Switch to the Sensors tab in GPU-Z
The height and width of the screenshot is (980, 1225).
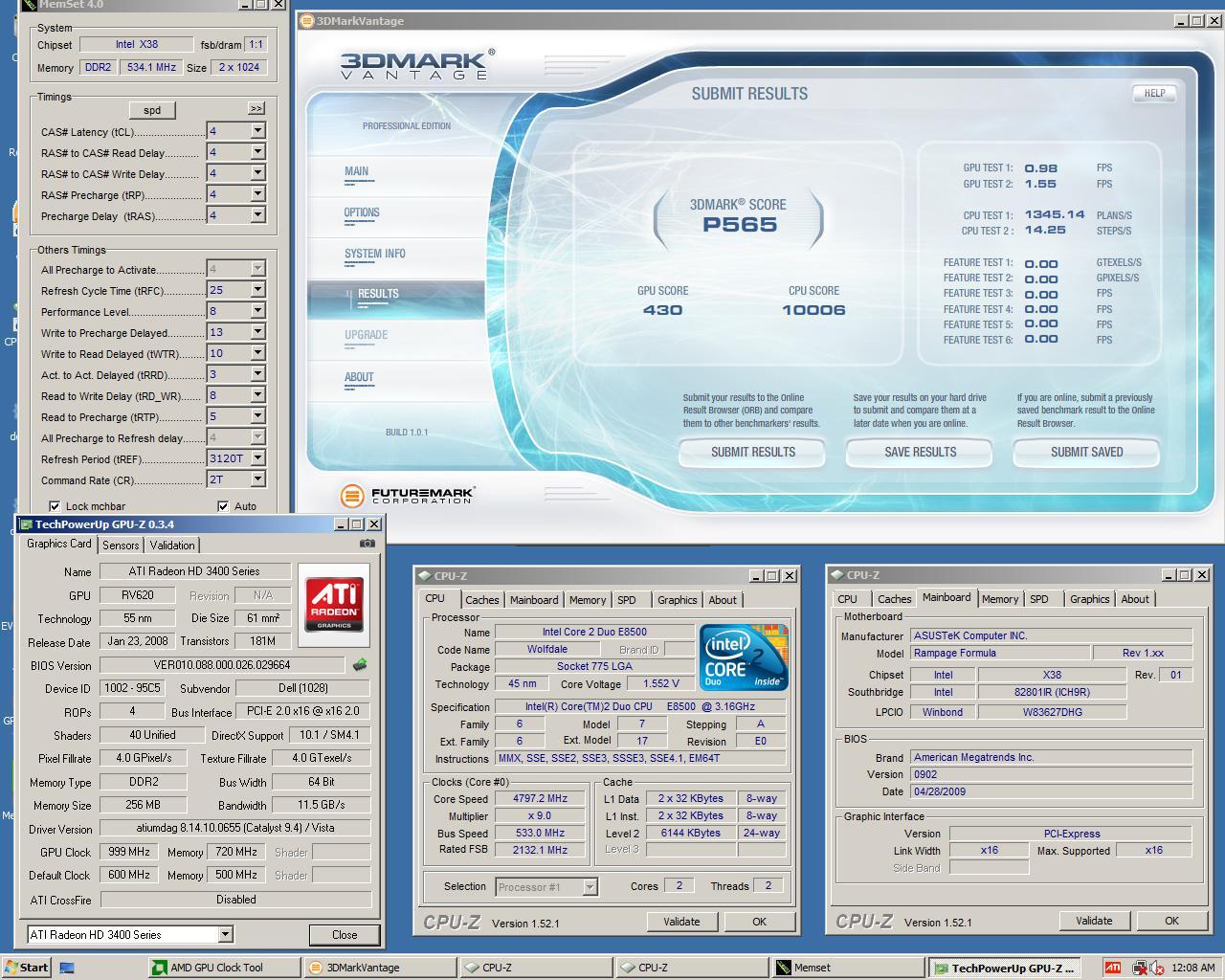(x=121, y=545)
